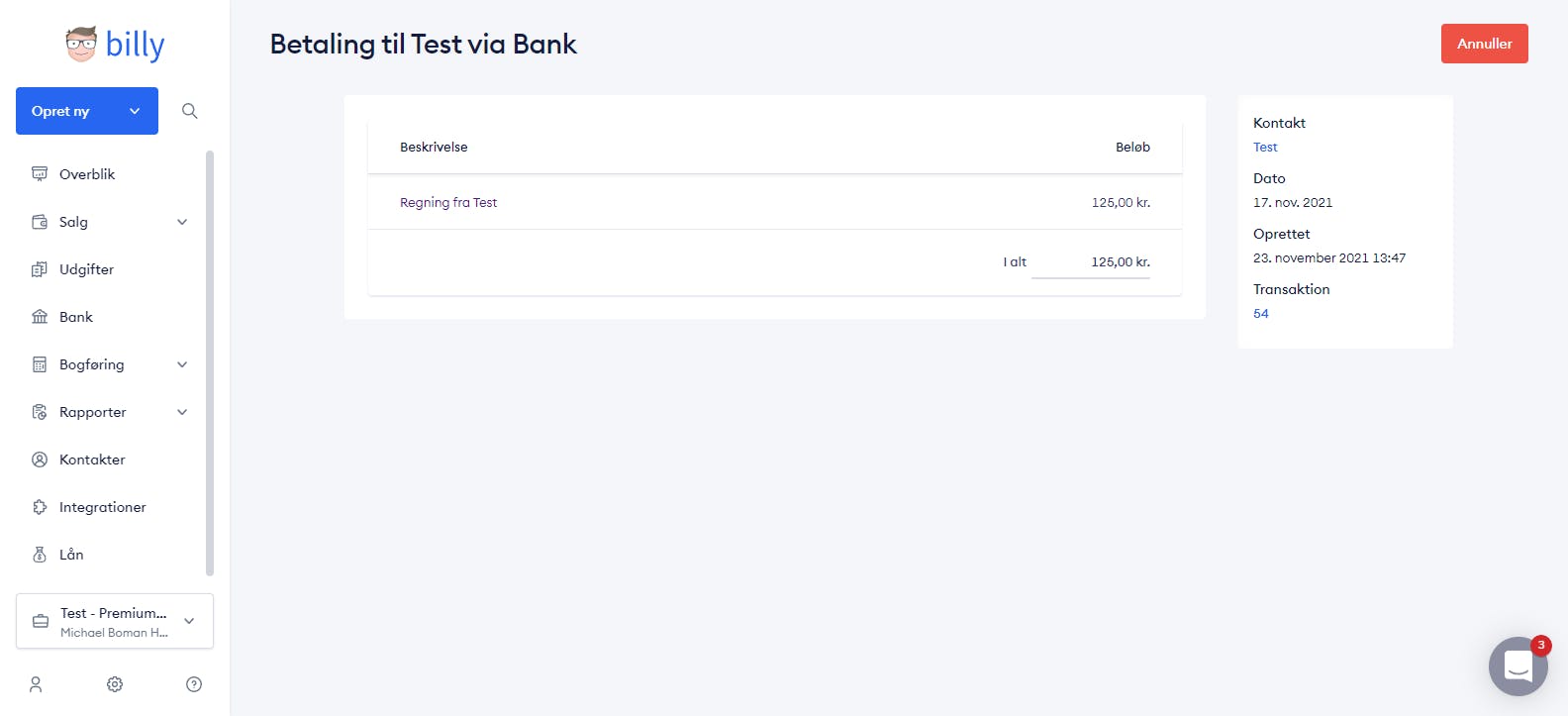Open transaction 54 link

tap(1261, 313)
